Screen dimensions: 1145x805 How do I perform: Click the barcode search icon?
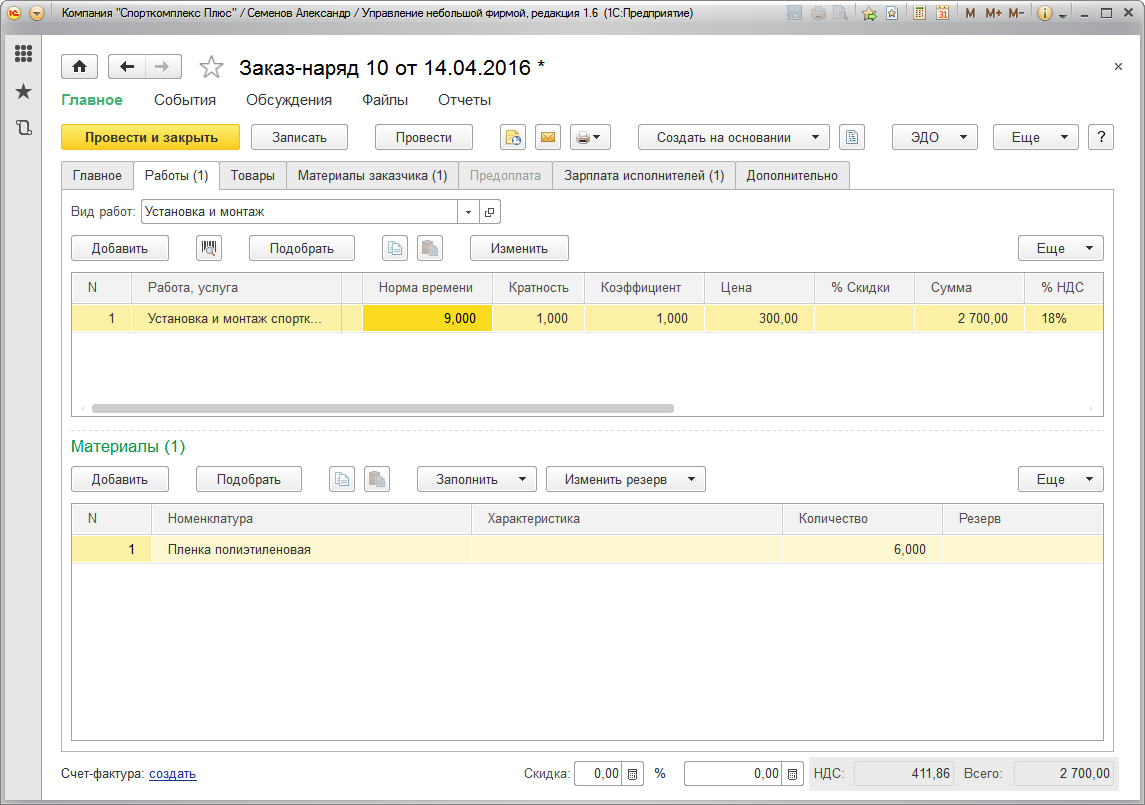click(x=209, y=248)
